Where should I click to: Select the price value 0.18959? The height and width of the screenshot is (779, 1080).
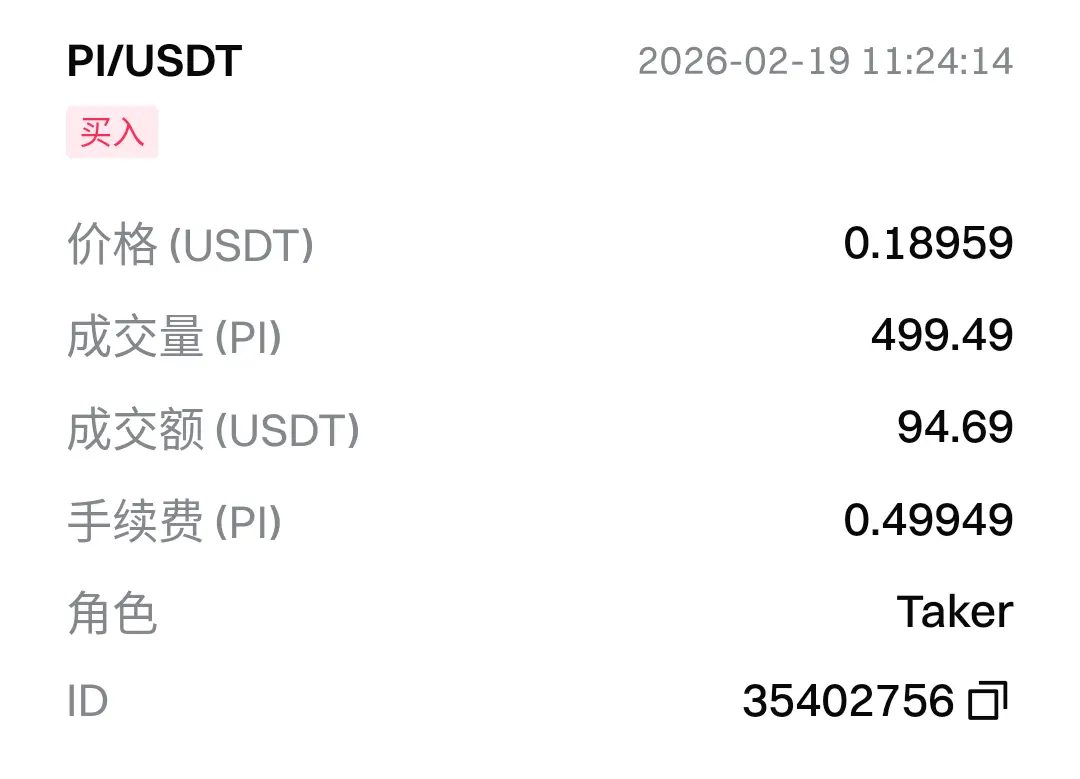[928, 243]
